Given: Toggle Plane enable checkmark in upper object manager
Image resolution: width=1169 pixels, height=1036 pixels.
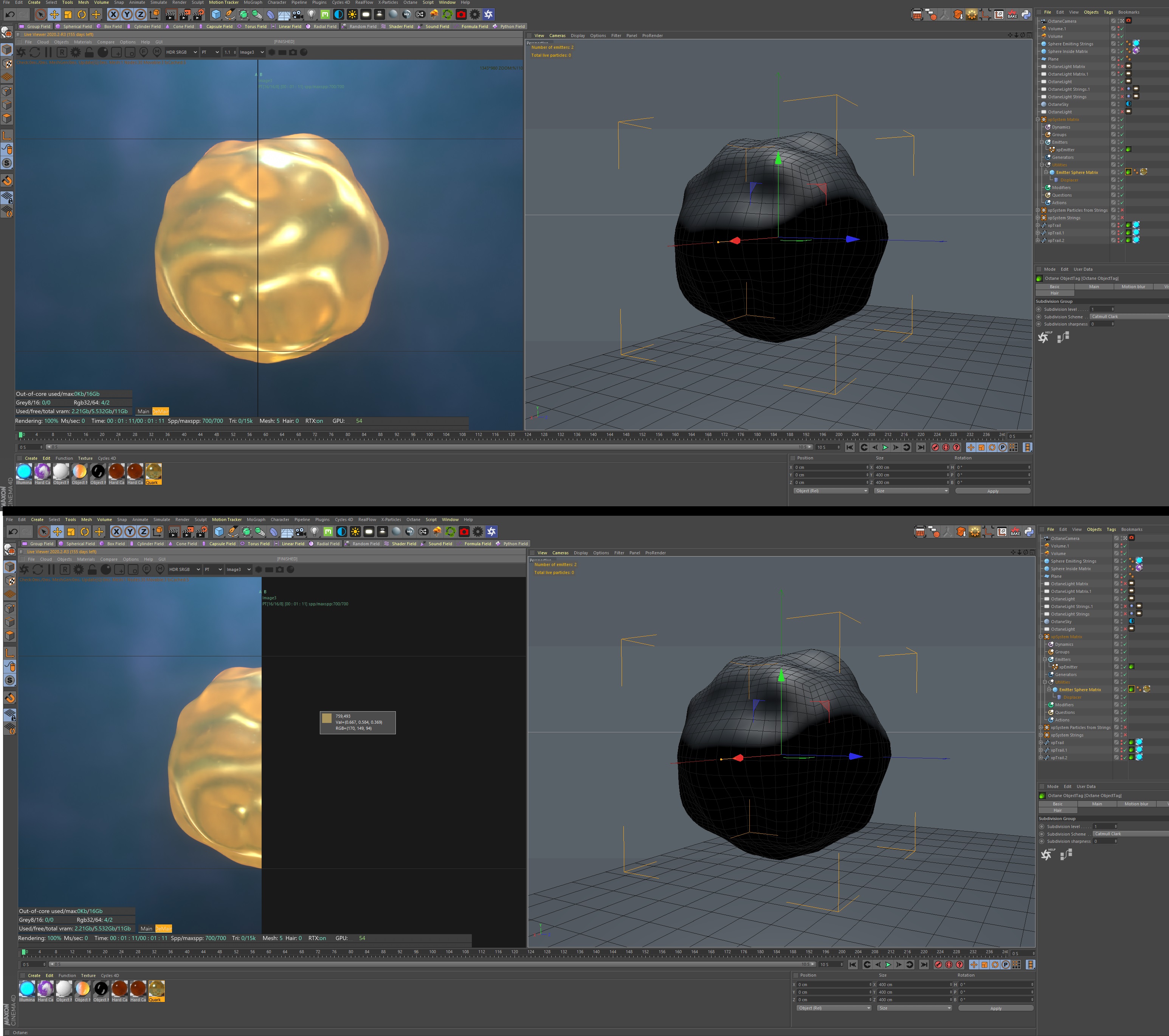Looking at the screenshot, I should coord(1121,59).
